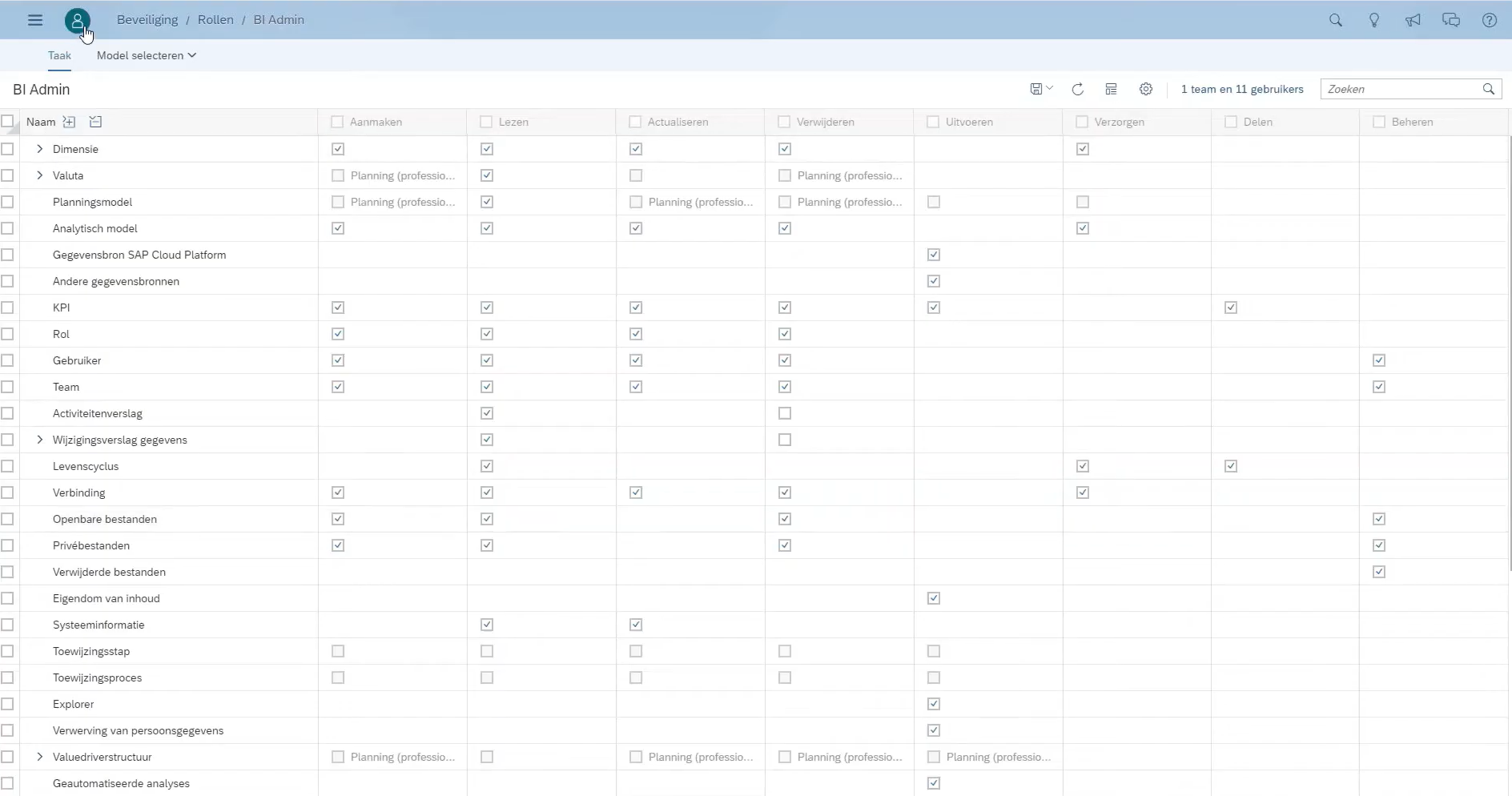Click the refresh icon in toolbar

[x=1077, y=89]
